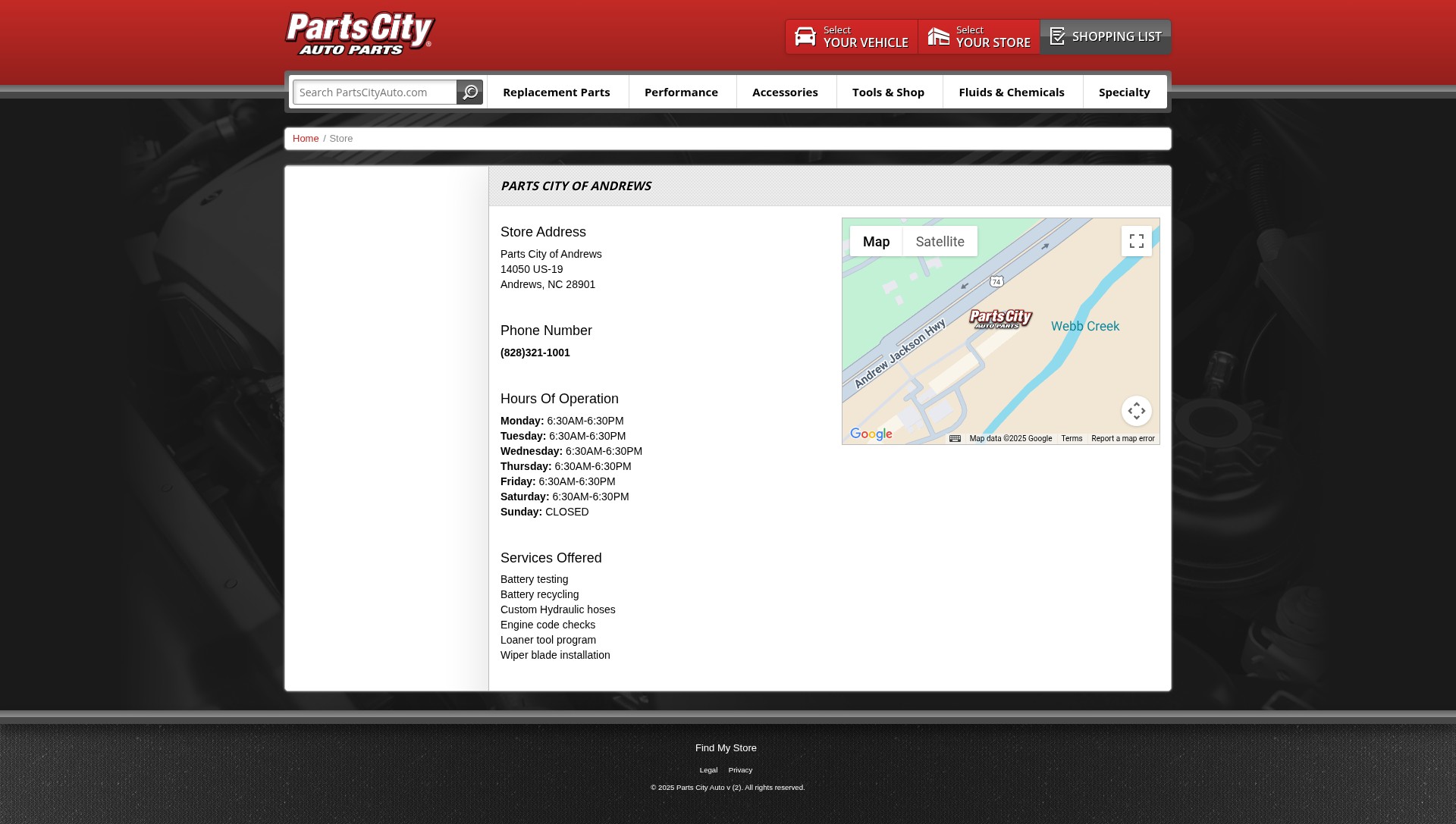Switch map to Map view

(x=876, y=241)
